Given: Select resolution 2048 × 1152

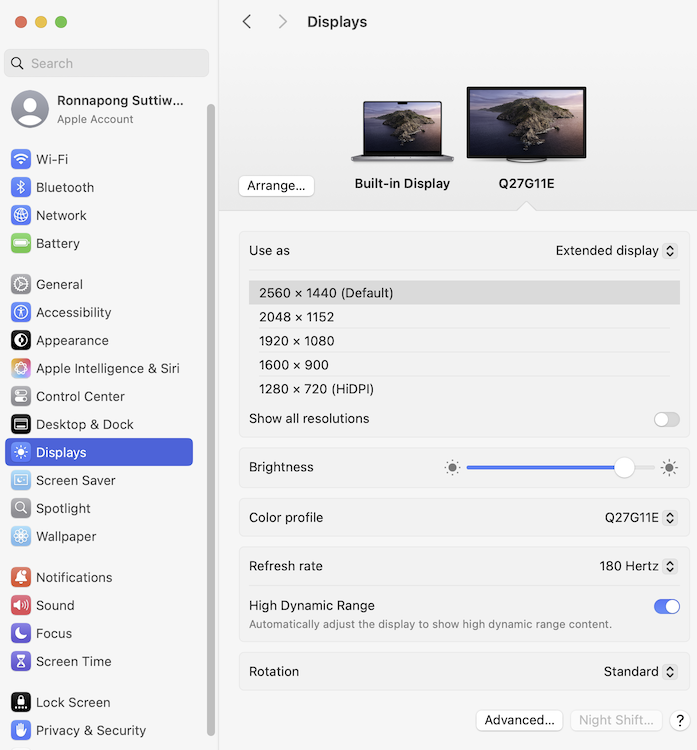Looking at the screenshot, I should click(x=464, y=317).
